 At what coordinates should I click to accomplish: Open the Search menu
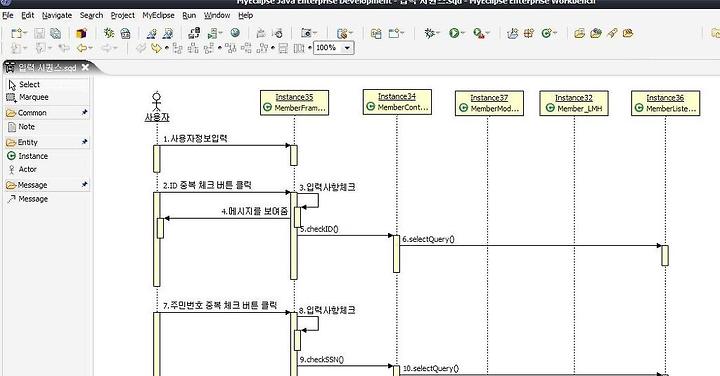(x=91, y=15)
